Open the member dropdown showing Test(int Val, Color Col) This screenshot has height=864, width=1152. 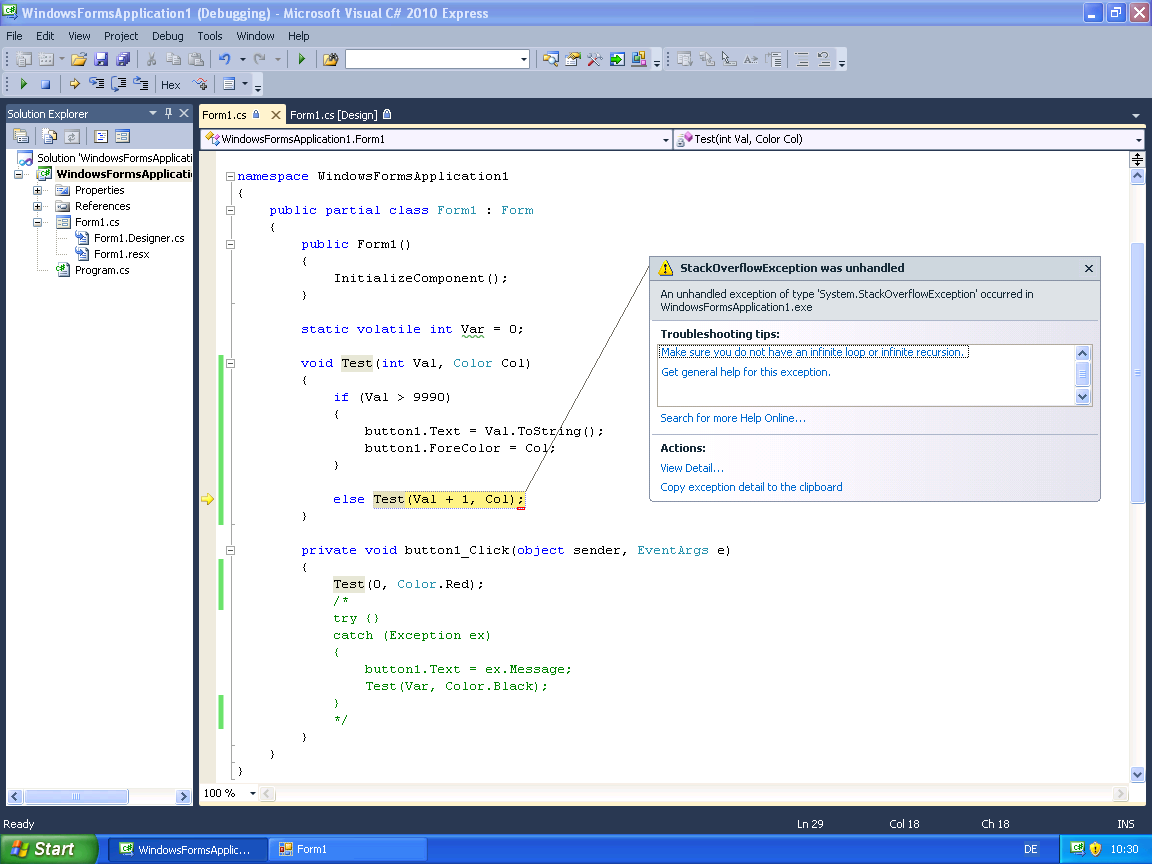point(1139,140)
